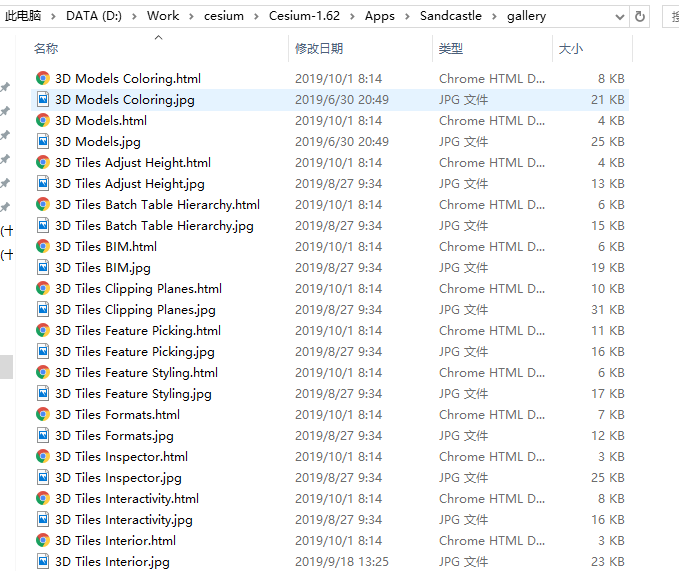This screenshot has height=584, width=679.
Task: Click image icon of 3D Tiles Adjust Height.jpg
Action: (42, 184)
